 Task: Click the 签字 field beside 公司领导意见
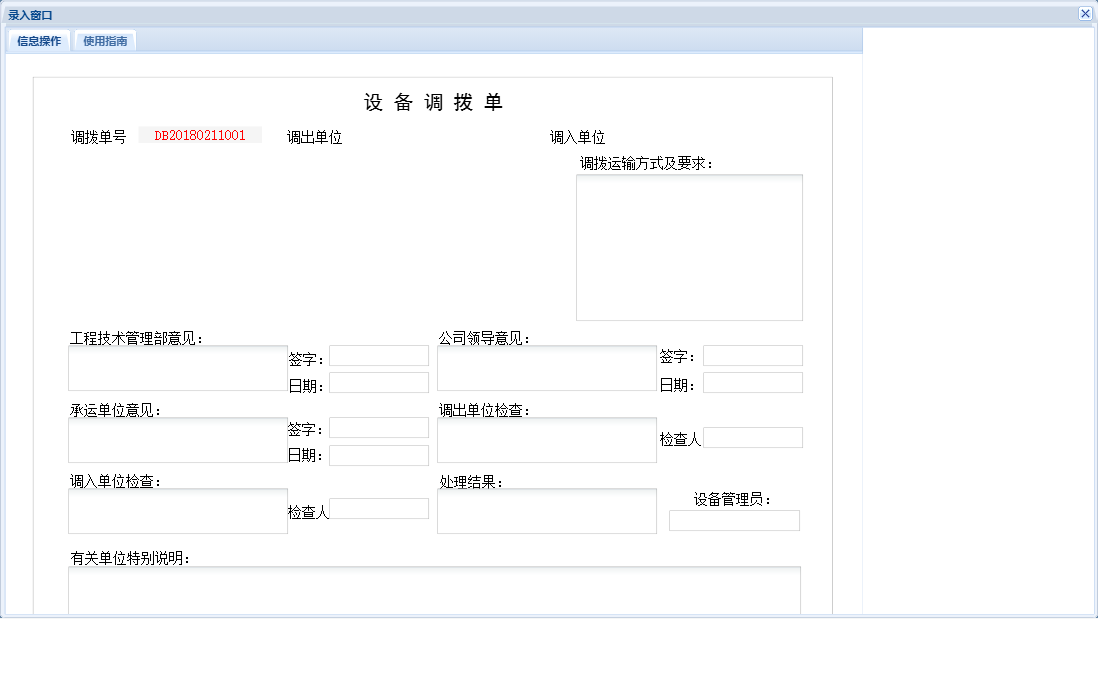(752, 355)
